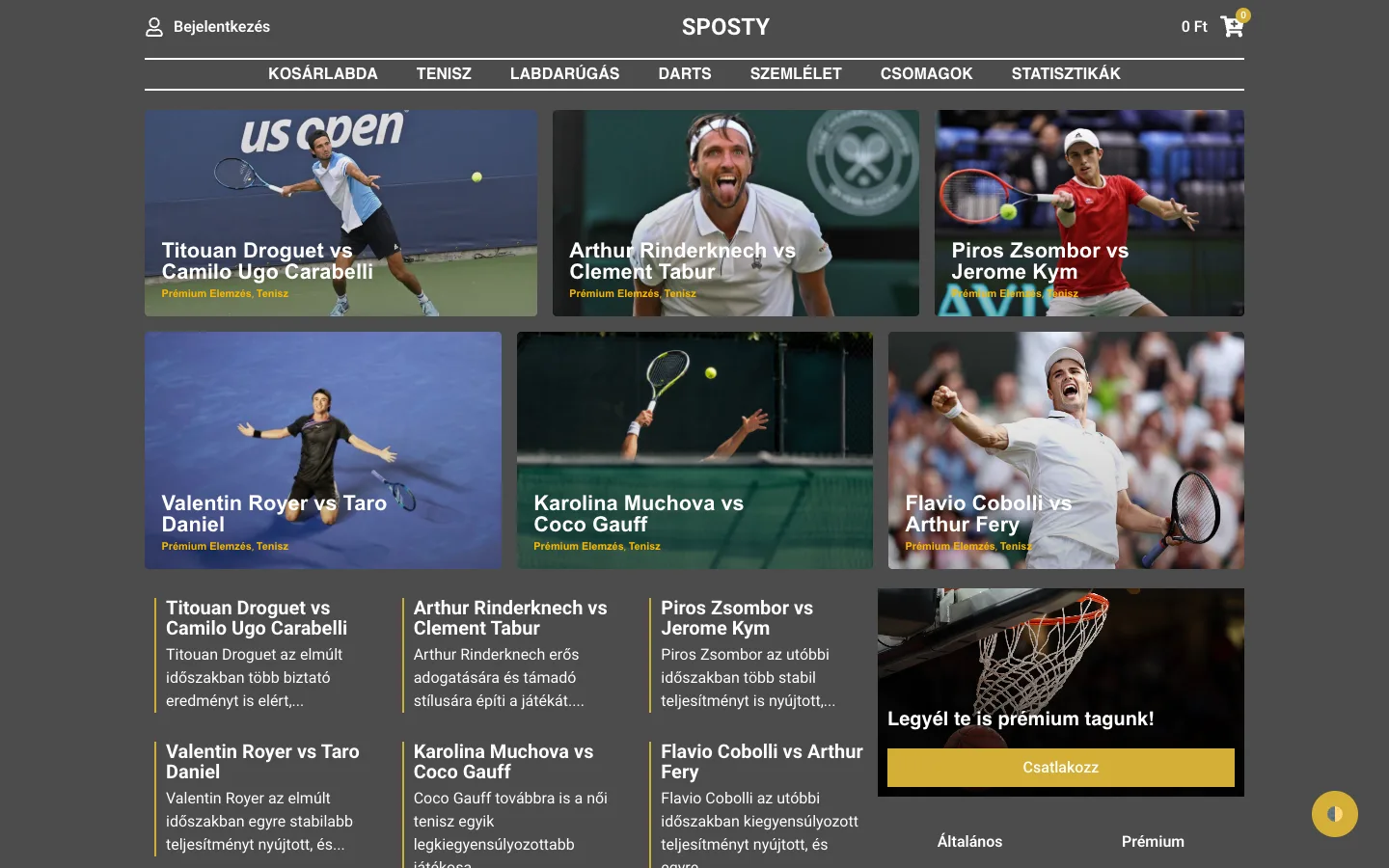The image size is (1389, 868).
Task: Open article list title Arthur Rinderknech vs Clement
Action: [x=510, y=618]
